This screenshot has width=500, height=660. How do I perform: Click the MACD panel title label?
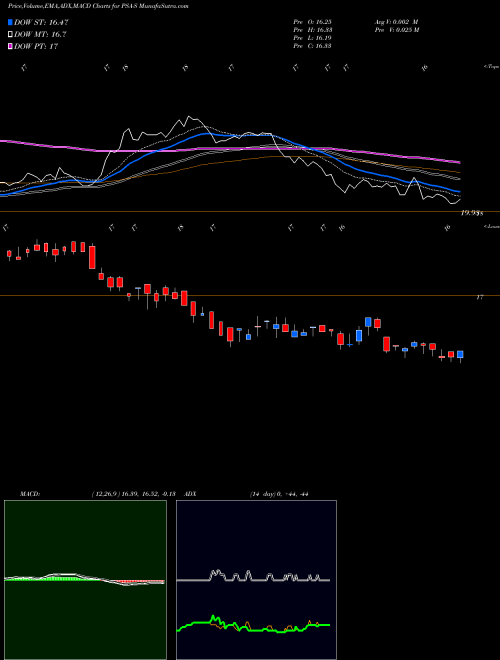pos(30,494)
